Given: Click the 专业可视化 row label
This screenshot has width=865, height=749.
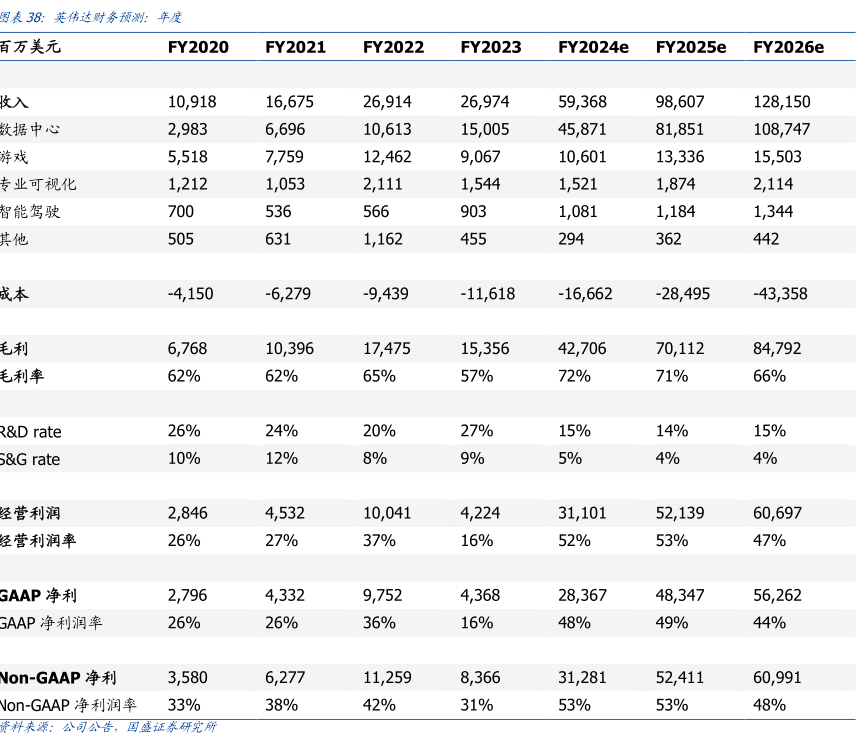Looking at the screenshot, I should [x=38, y=185].
